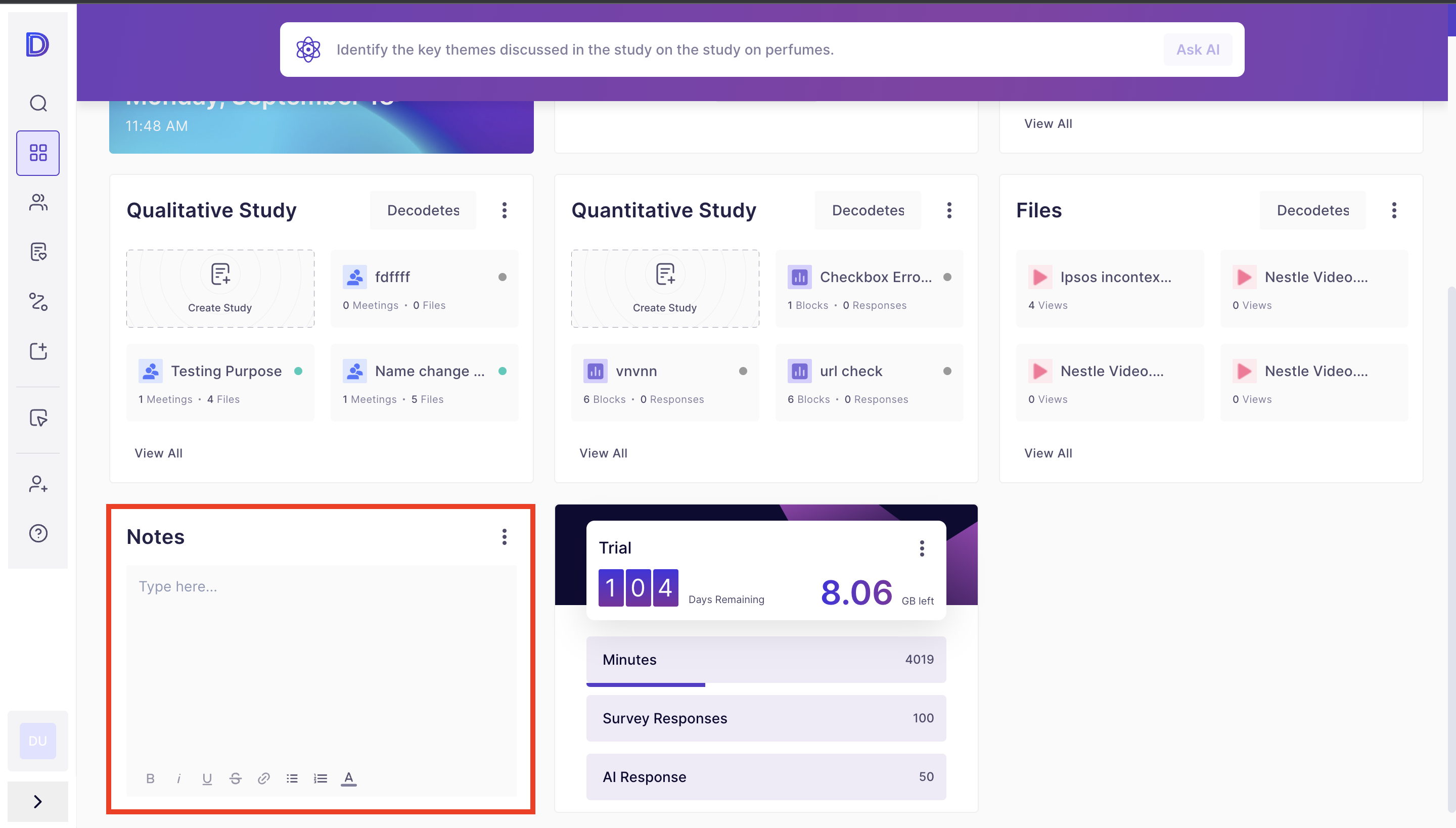The height and width of the screenshot is (828, 1456).
Task: Open the document heart icon in sidebar
Action: [38, 252]
